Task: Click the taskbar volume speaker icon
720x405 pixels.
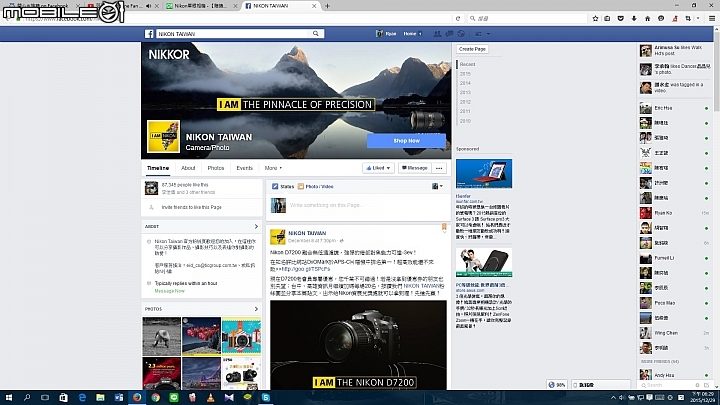Action: coord(622,398)
